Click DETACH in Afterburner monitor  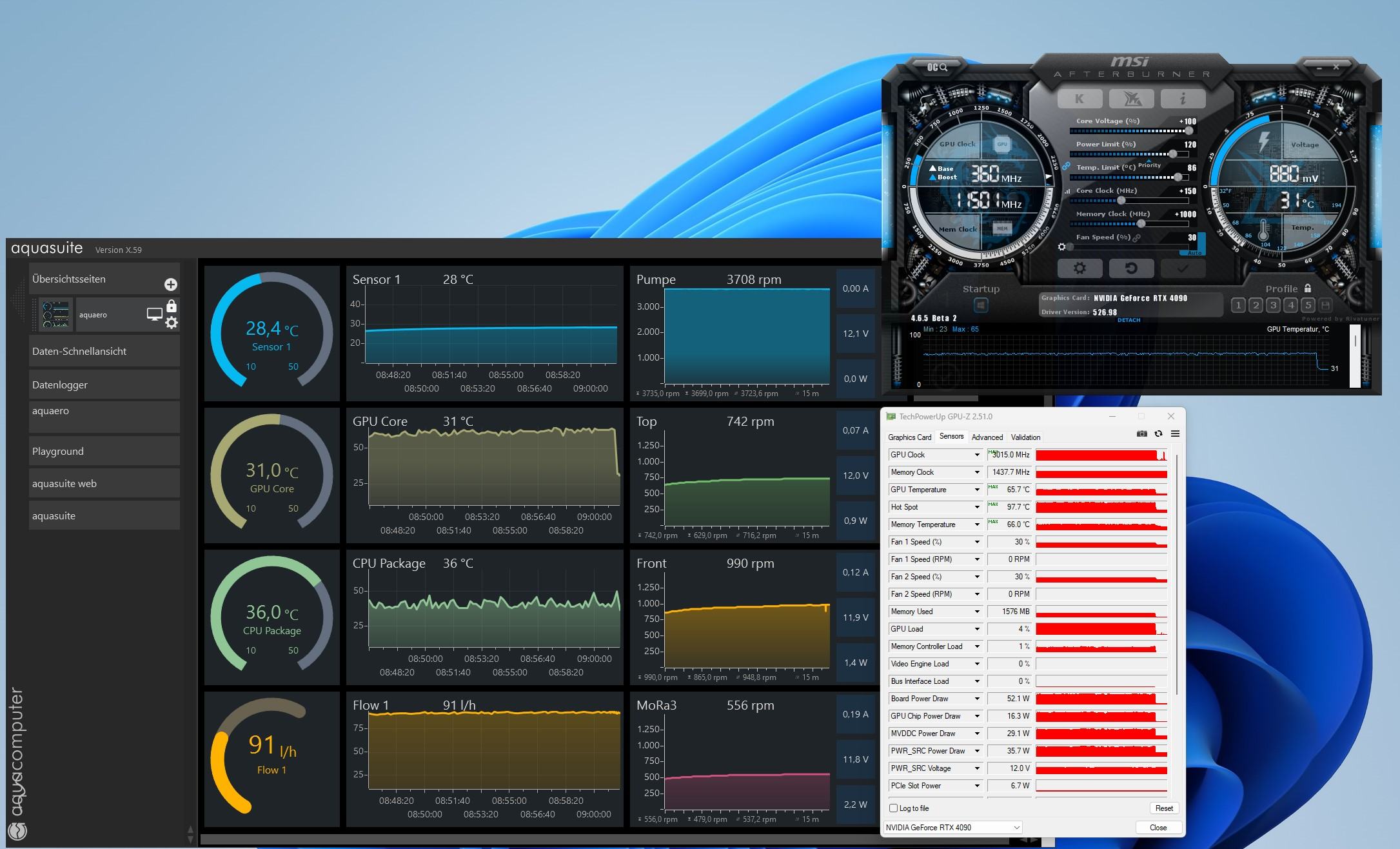pos(1129,320)
